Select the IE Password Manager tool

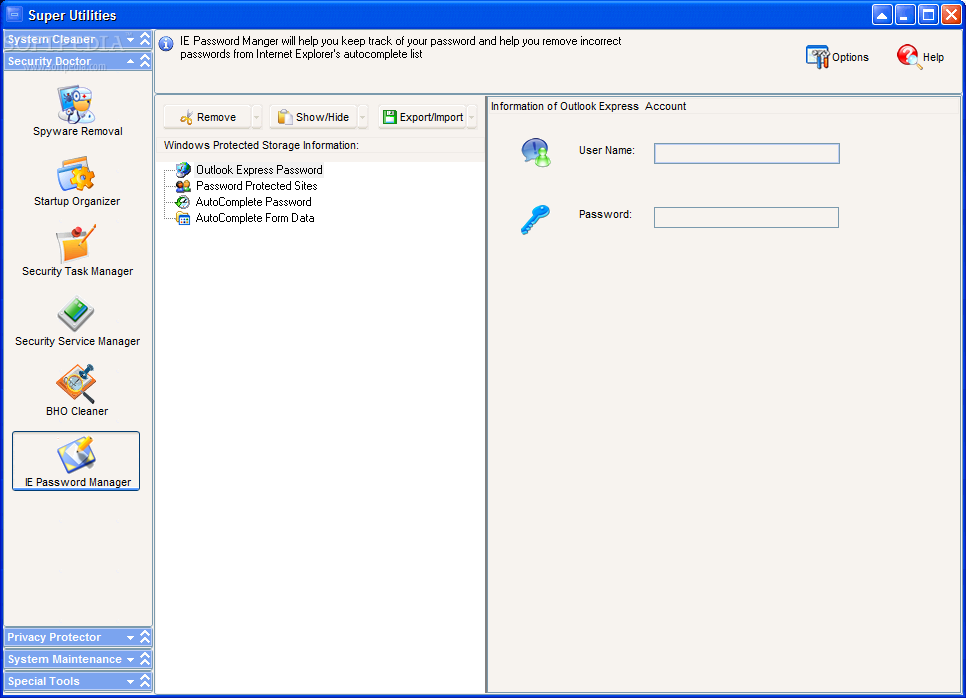point(76,461)
